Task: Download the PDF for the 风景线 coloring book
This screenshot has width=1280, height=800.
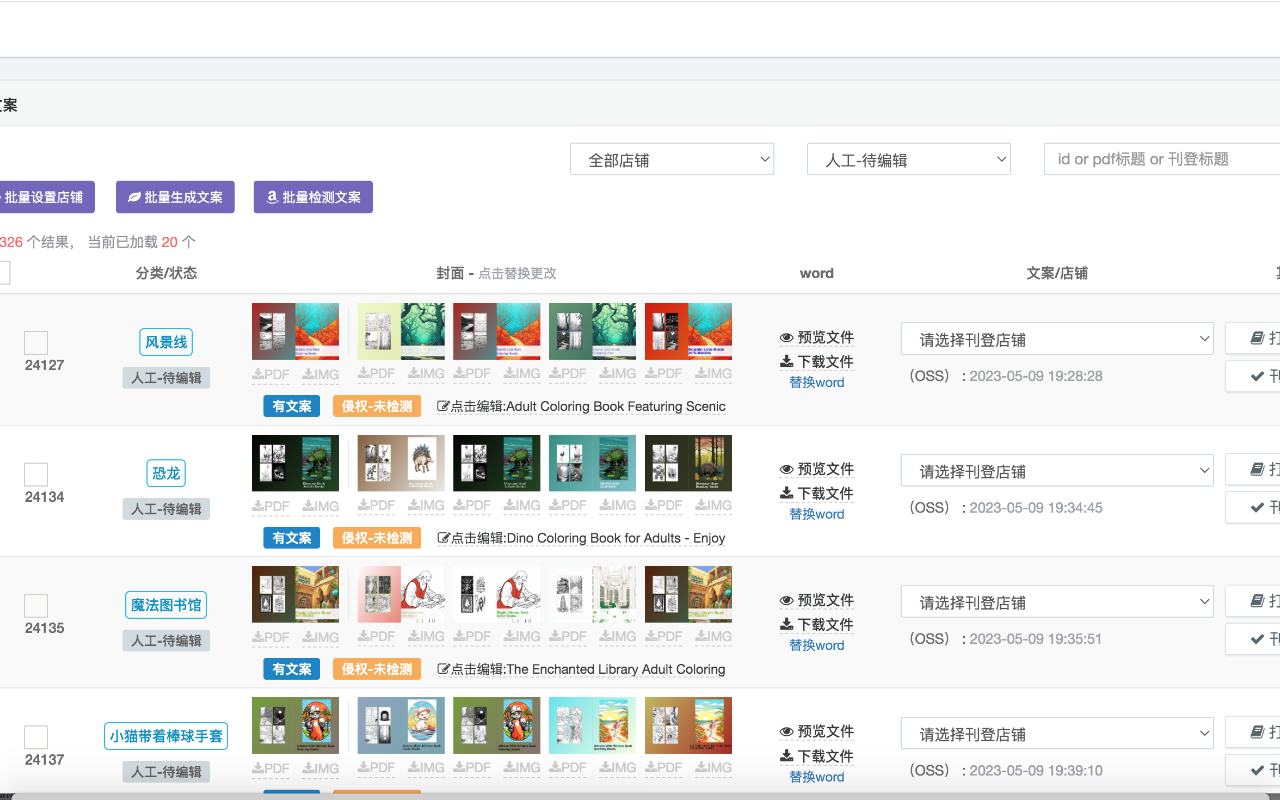Action: [271, 374]
